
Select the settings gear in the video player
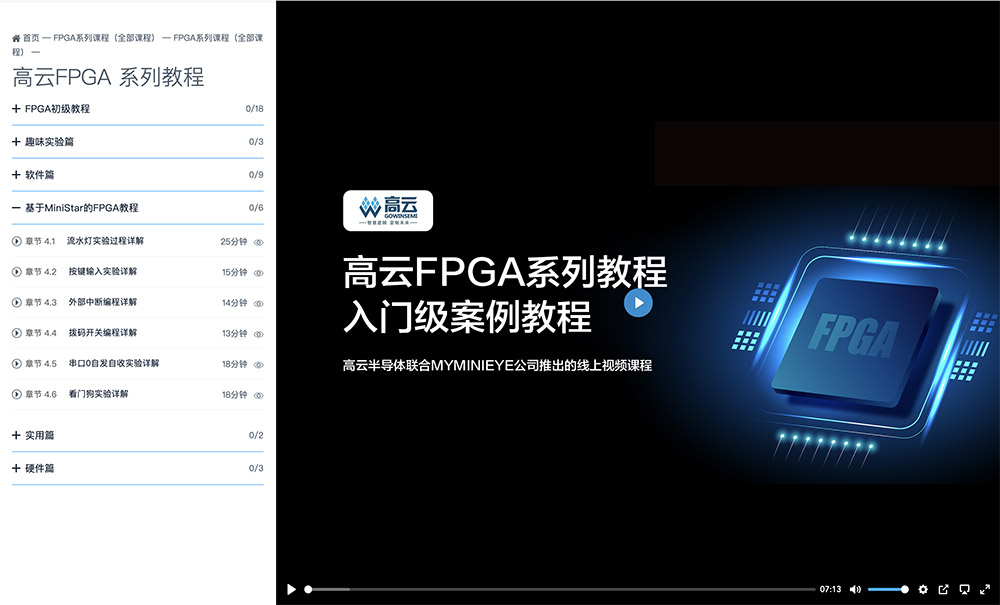point(923,589)
